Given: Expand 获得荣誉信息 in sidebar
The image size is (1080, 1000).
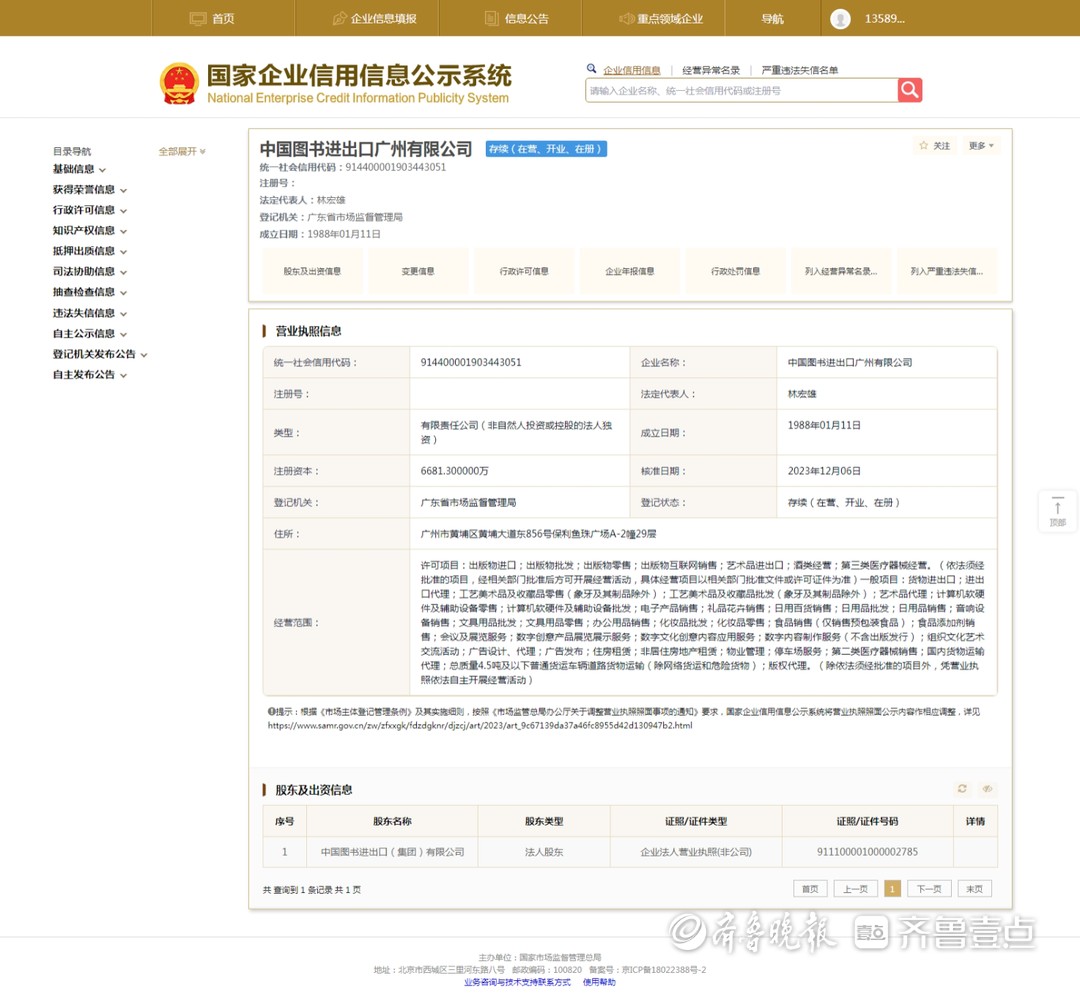Looking at the screenshot, I should click(x=90, y=189).
